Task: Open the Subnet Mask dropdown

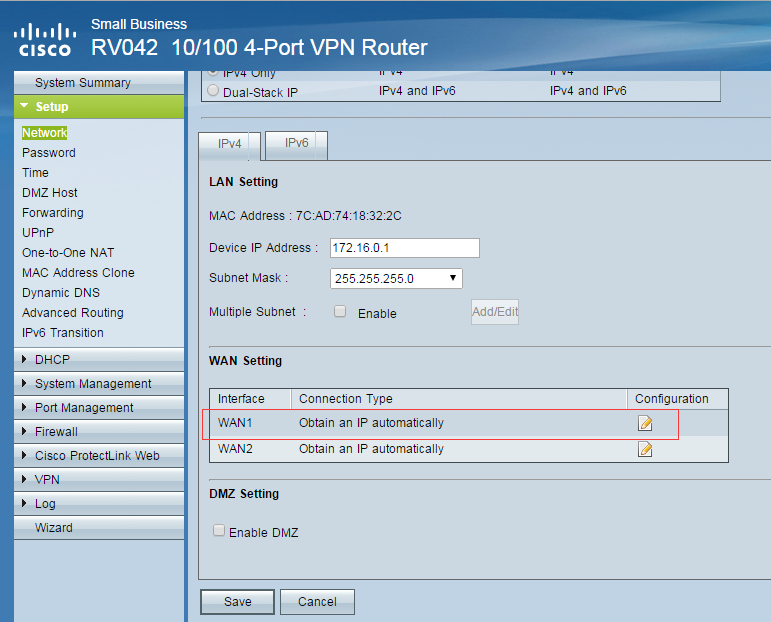Action: [x=396, y=278]
